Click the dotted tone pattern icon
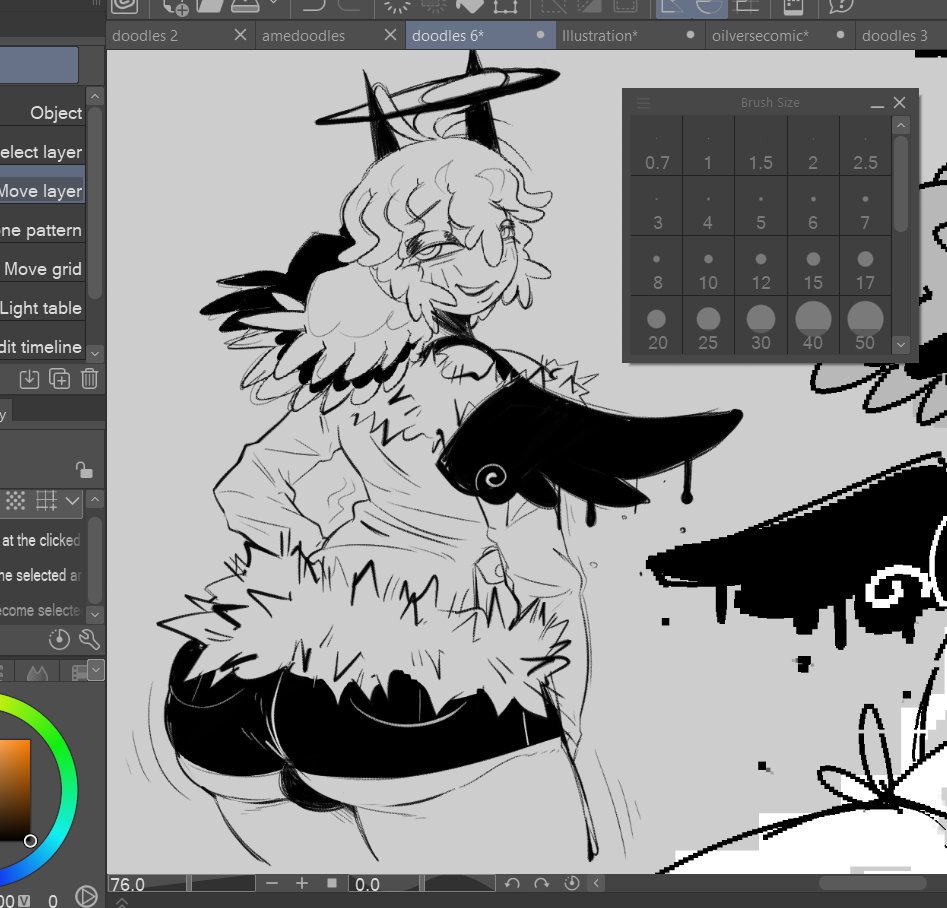The width and height of the screenshot is (947, 908). click(15, 501)
